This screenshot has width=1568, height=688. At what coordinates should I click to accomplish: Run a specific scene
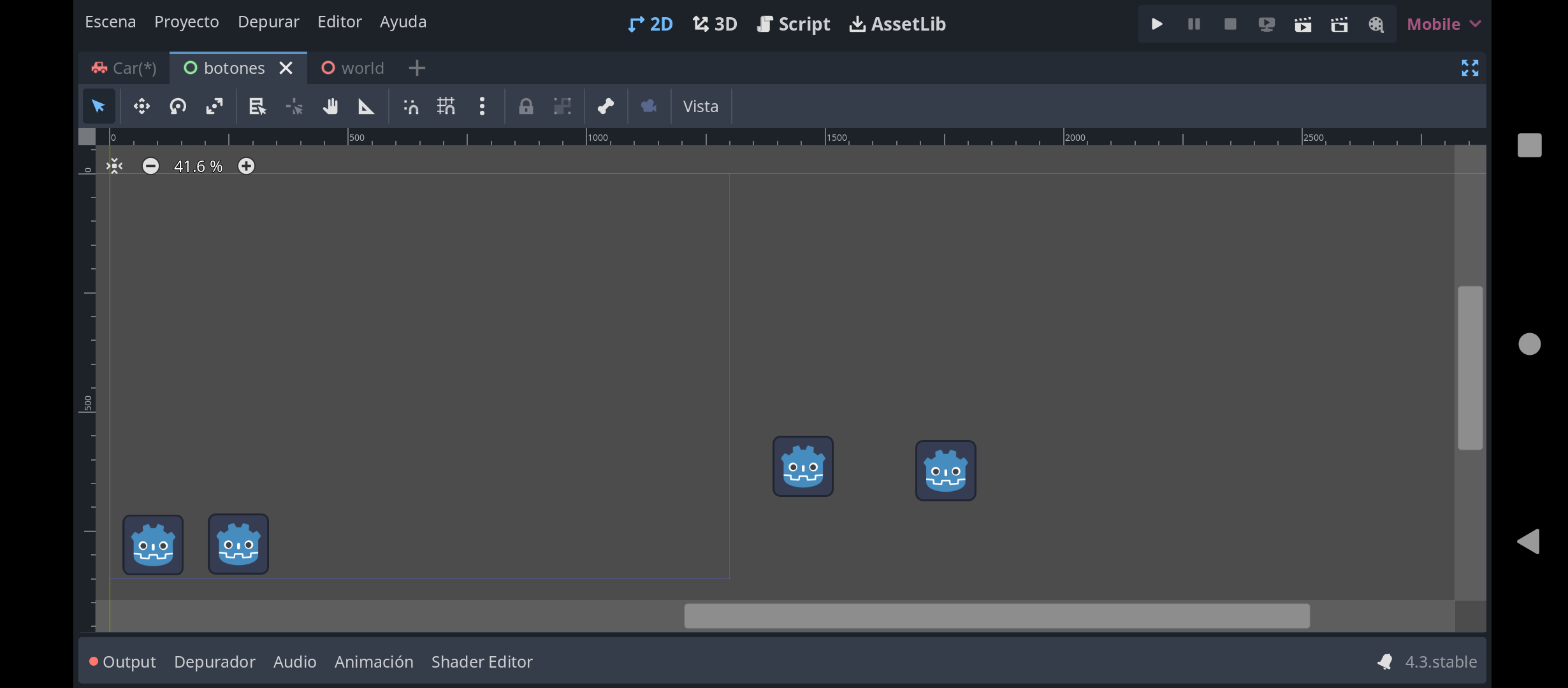pyautogui.click(x=1339, y=24)
